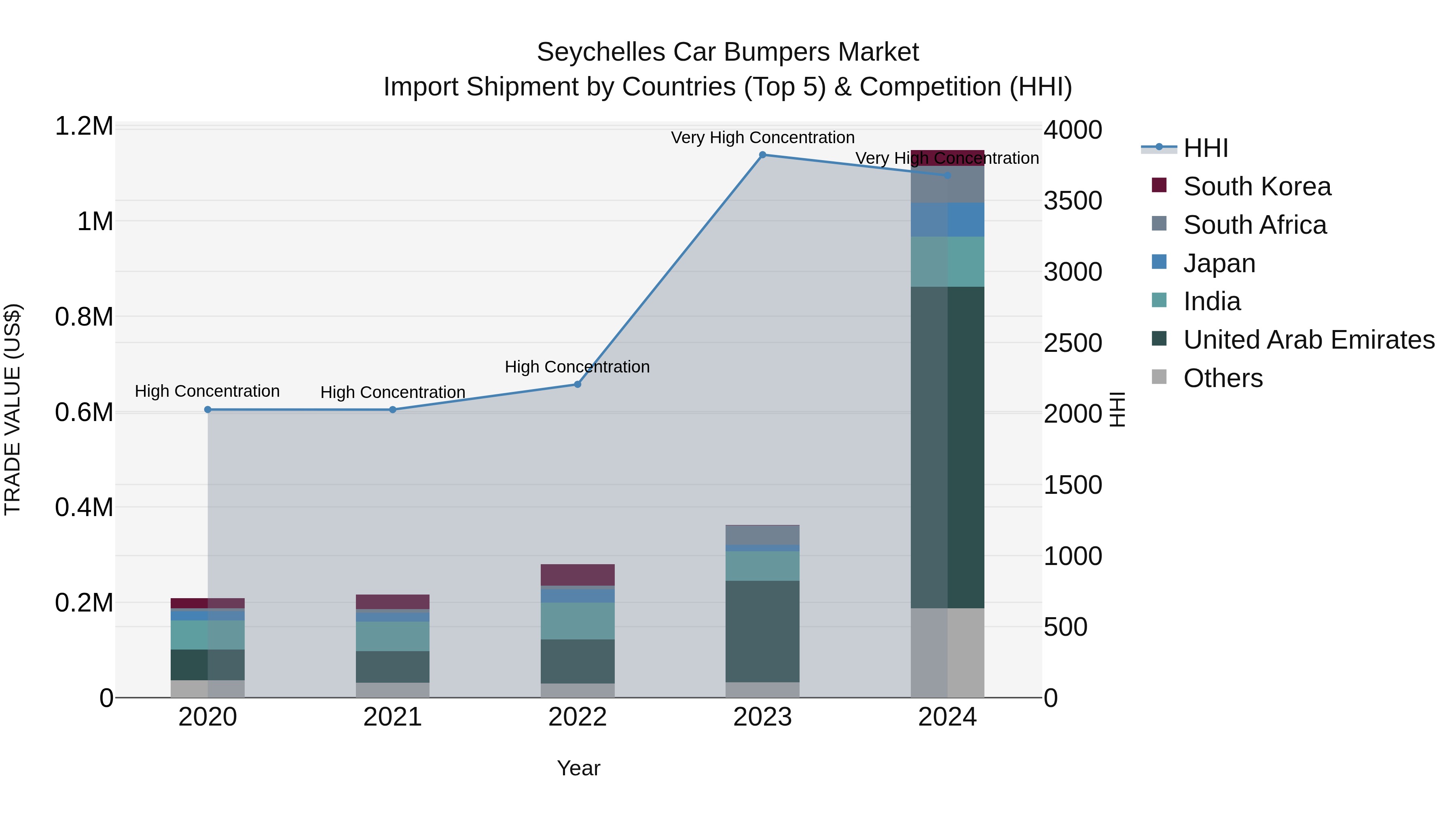Toggle Japan legend entry

pyautogui.click(x=1203, y=263)
